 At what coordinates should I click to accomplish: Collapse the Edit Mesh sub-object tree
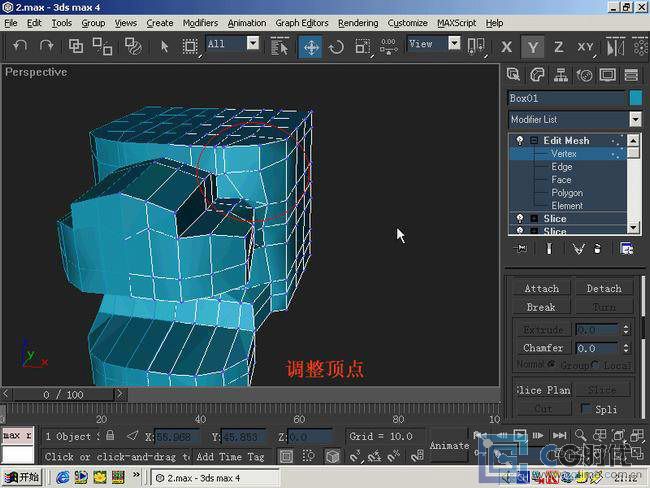click(534, 141)
